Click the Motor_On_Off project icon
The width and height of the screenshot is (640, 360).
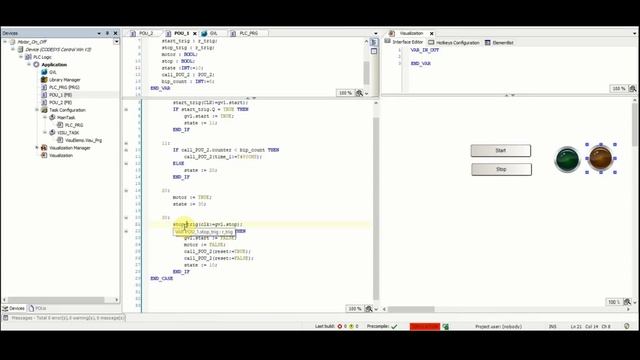12,42
